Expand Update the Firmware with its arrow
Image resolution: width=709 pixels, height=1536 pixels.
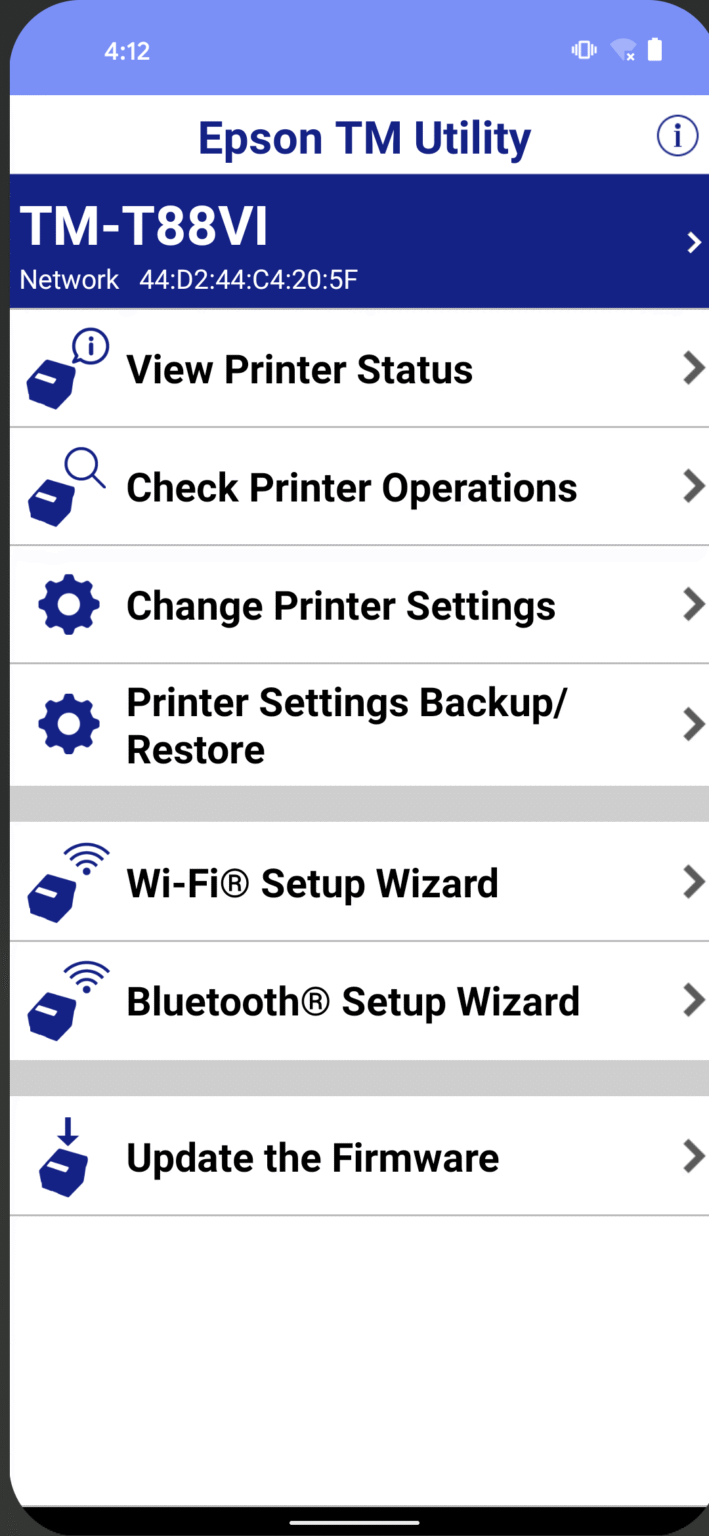point(693,1156)
